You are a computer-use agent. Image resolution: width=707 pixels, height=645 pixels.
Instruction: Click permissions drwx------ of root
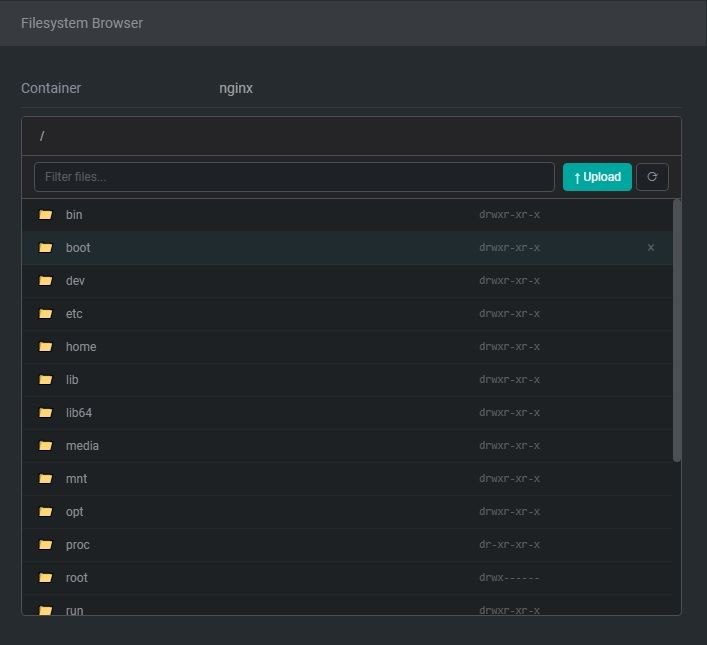coord(510,577)
